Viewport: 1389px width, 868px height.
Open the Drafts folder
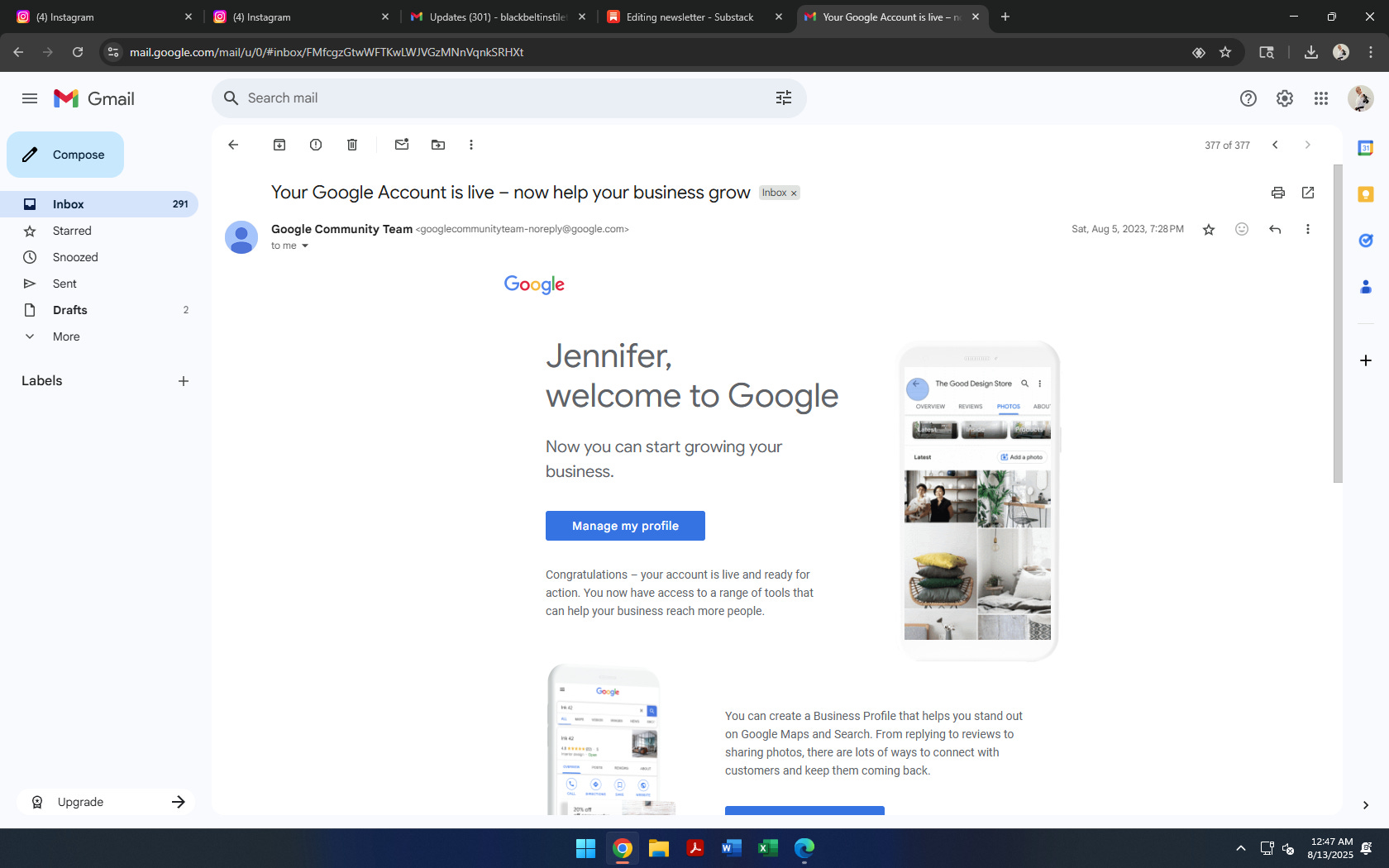point(99,310)
